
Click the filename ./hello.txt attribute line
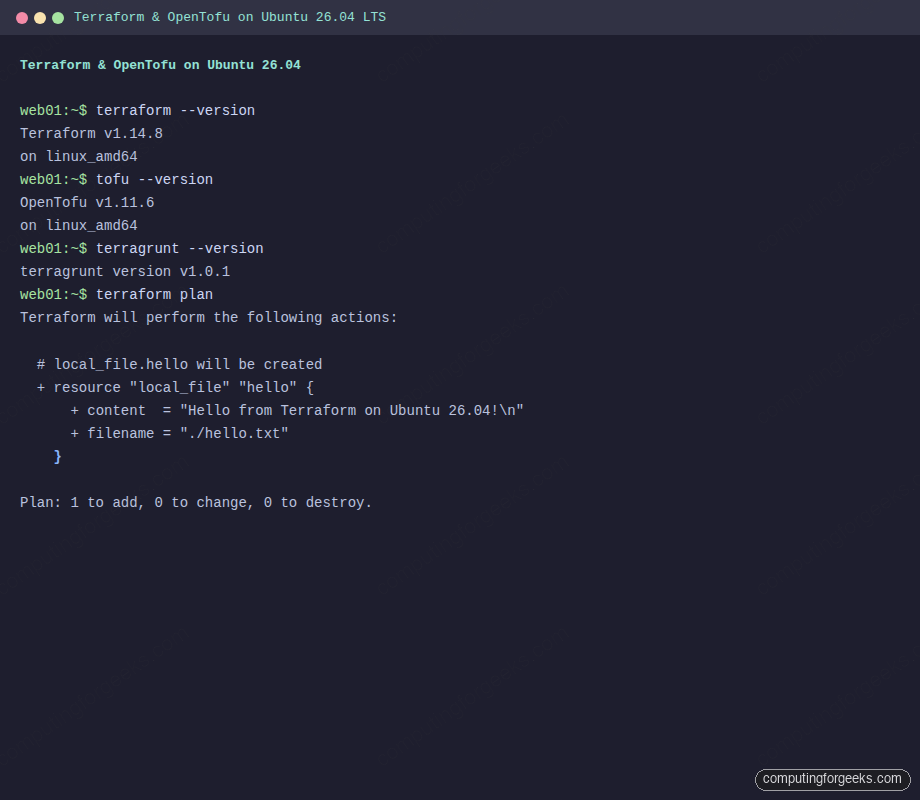[x=180, y=433]
